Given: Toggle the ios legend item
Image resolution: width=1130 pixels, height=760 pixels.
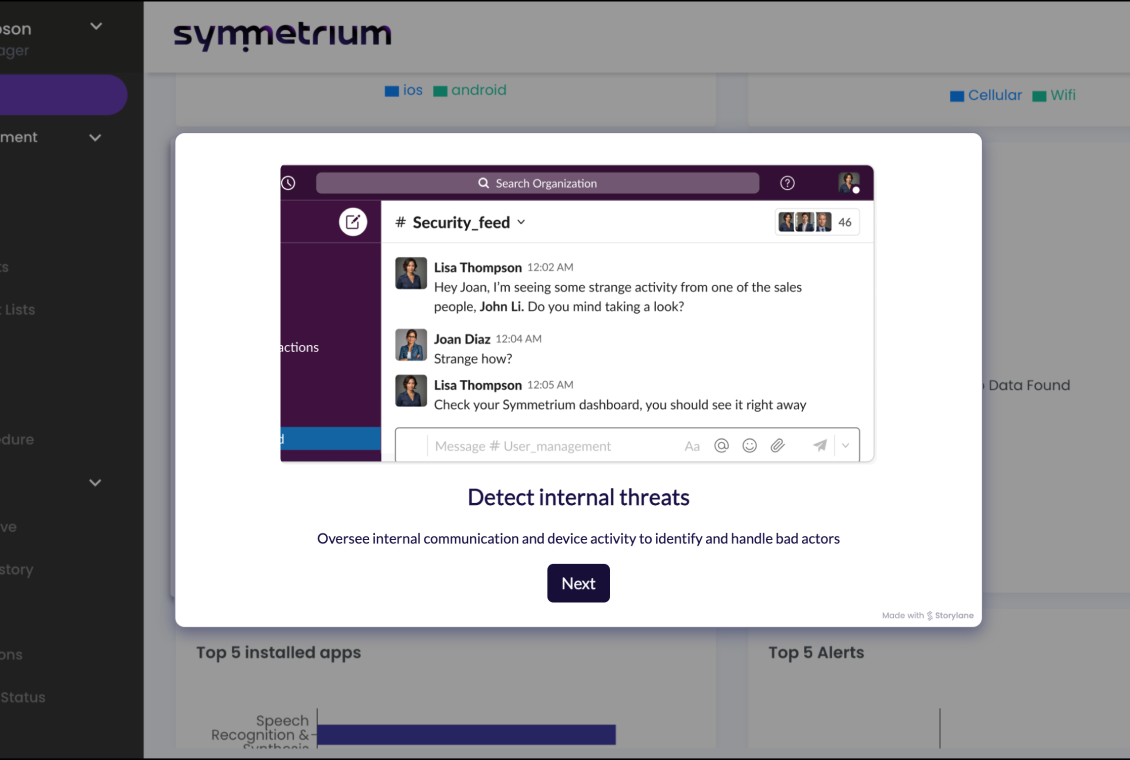Looking at the screenshot, I should [404, 90].
